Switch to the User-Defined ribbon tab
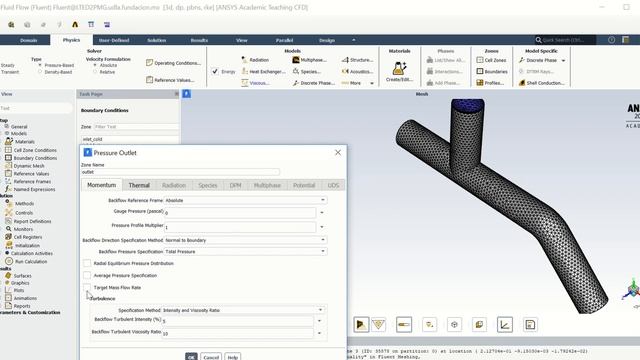The image size is (640, 360). coord(114,40)
